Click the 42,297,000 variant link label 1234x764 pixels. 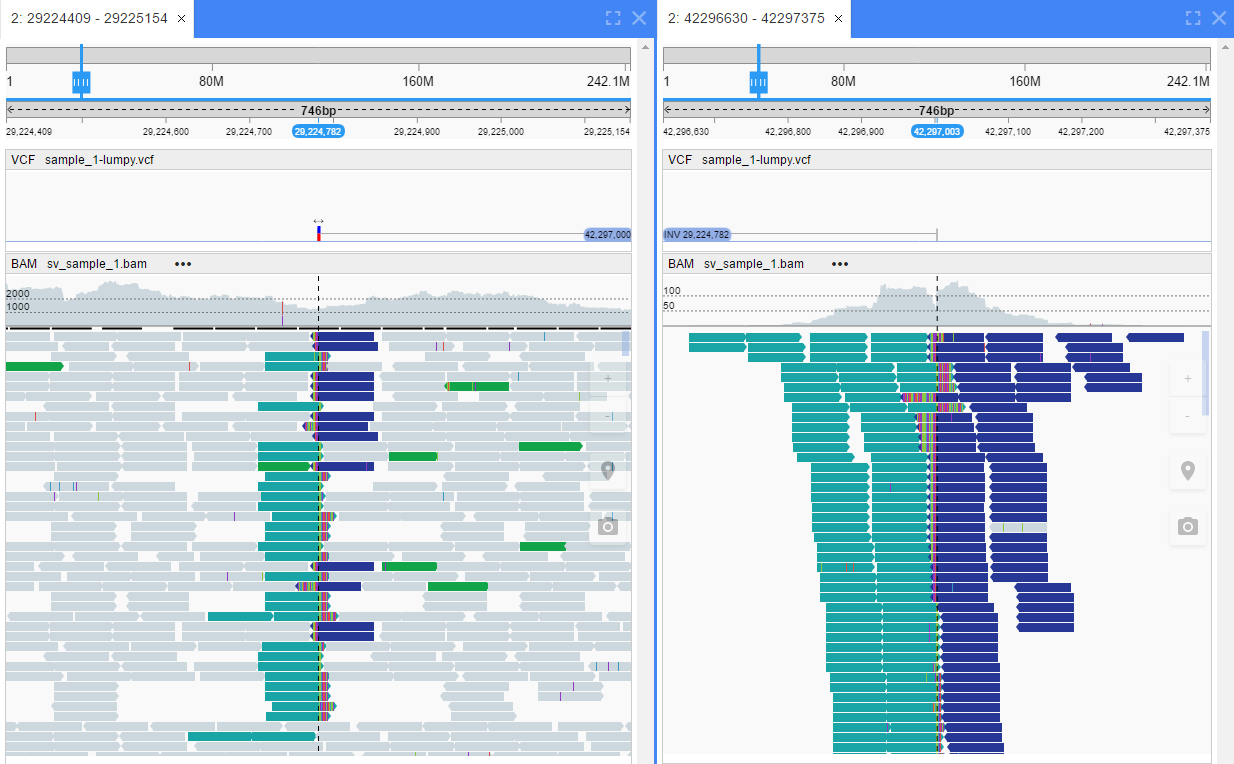(606, 234)
